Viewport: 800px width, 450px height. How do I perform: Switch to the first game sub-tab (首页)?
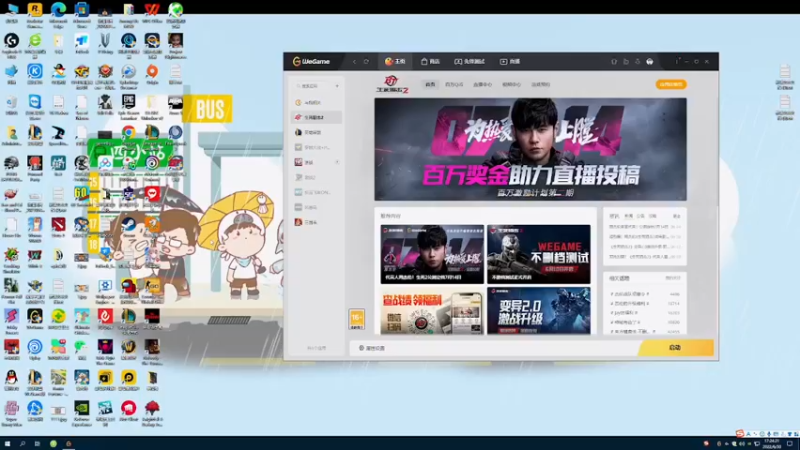pyautogui.click(x=430, y=85)
